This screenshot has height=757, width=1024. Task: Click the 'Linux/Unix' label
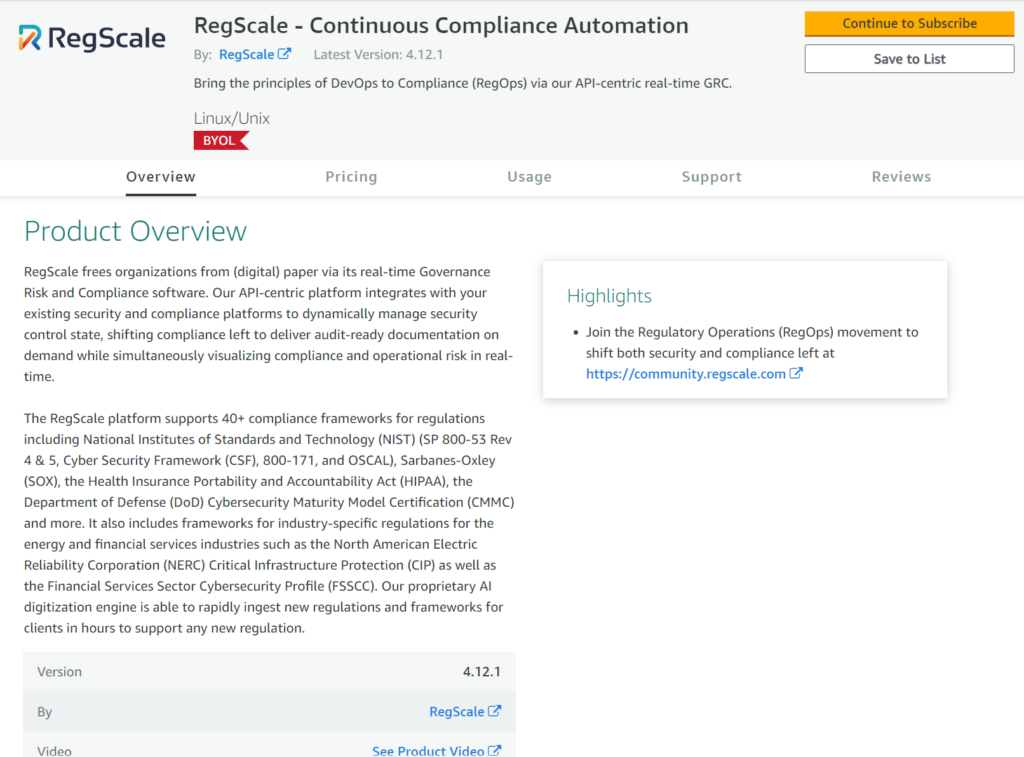pyautogui.click(x=232, y=118)
